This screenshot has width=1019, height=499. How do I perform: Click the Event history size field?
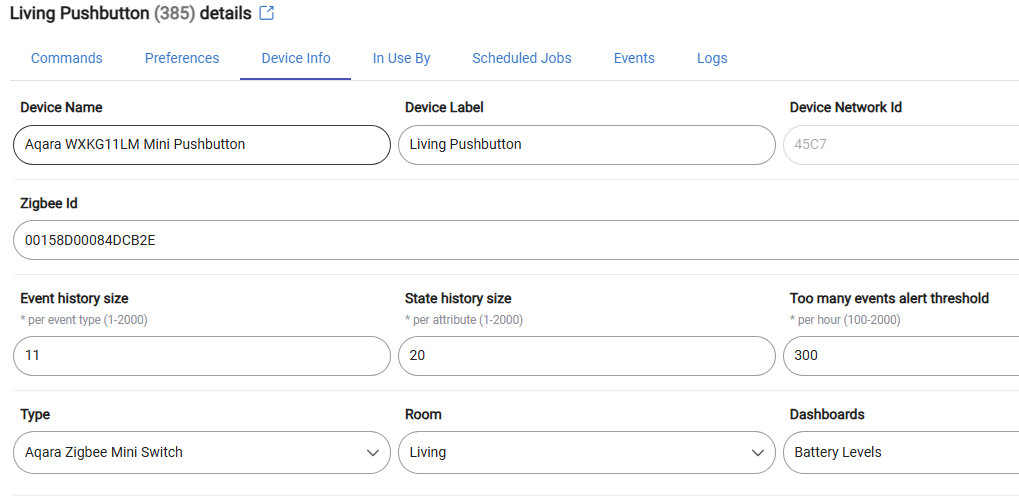pos(202,356)
